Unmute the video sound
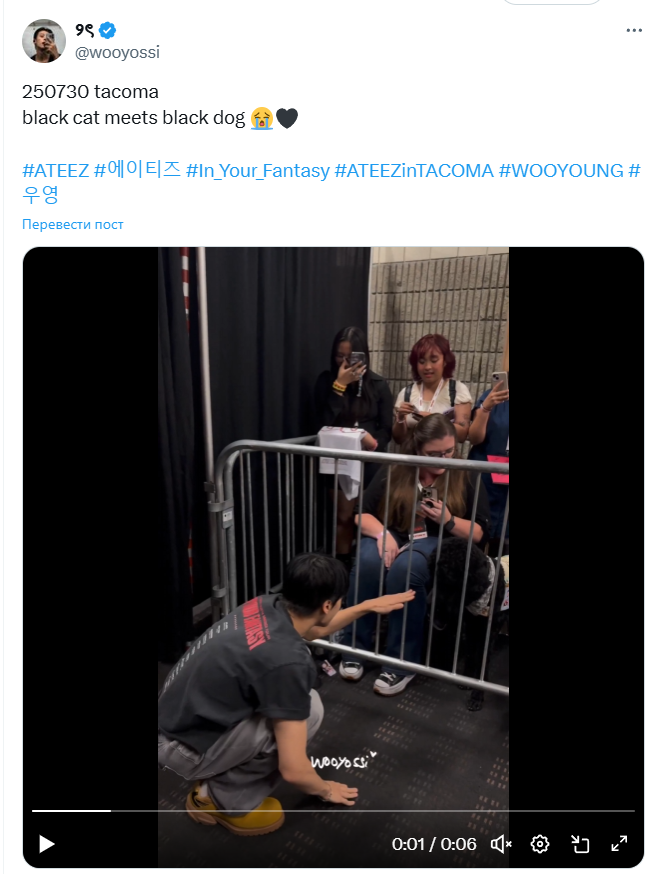This screenshot has width=661, height=874. (501, 844)
